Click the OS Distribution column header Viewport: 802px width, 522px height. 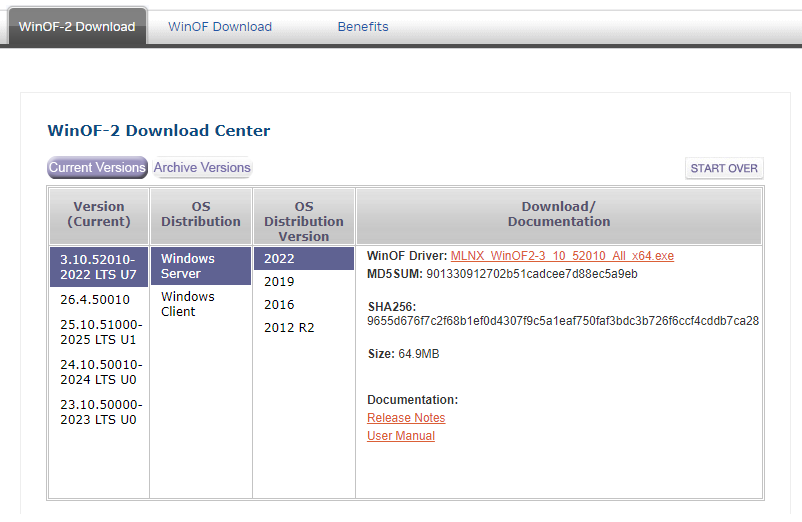(201, 216)
